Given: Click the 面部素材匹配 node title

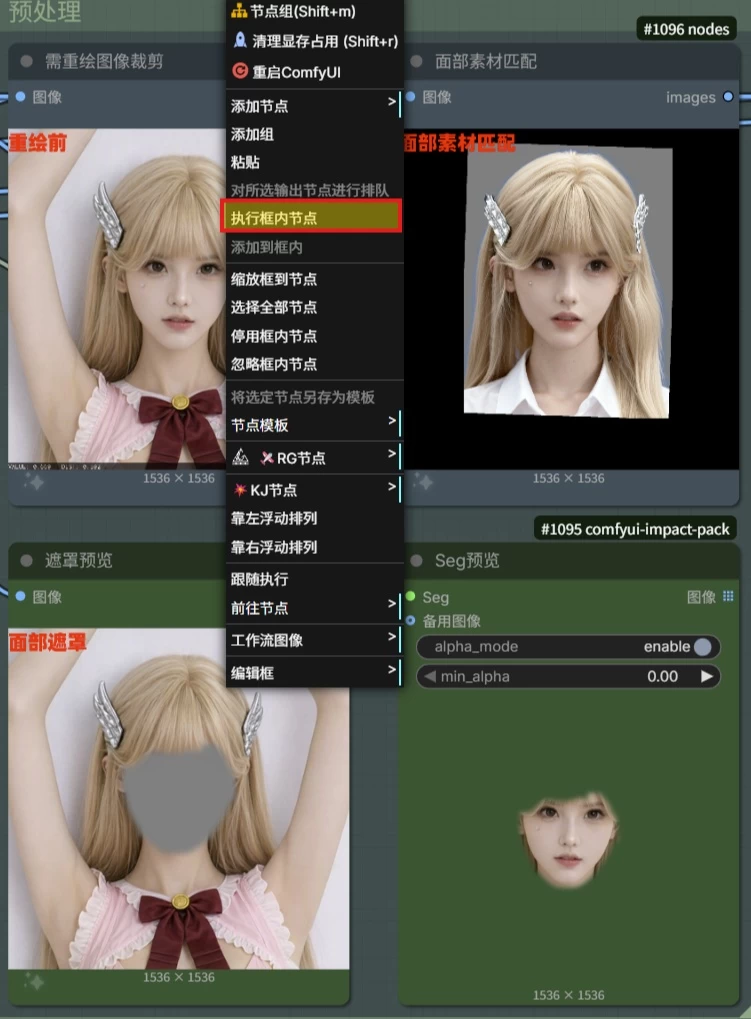Looking at the screenshot, I should 485,61.
